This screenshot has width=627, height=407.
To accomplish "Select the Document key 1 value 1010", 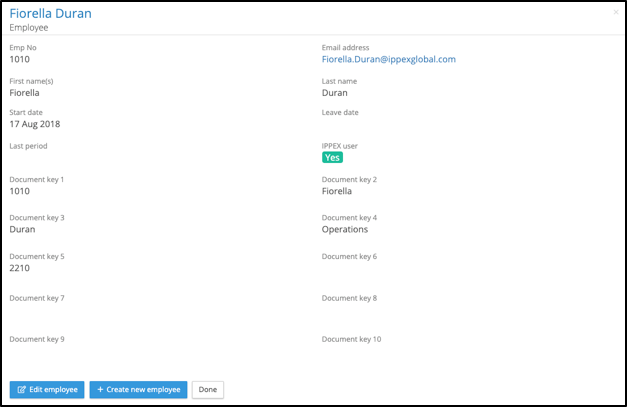I will coord(20,191).
